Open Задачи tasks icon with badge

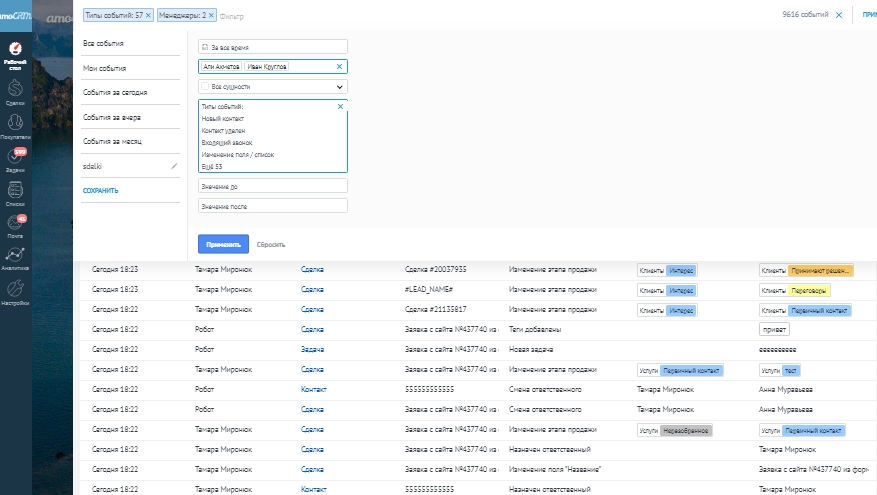pos(15,159)
